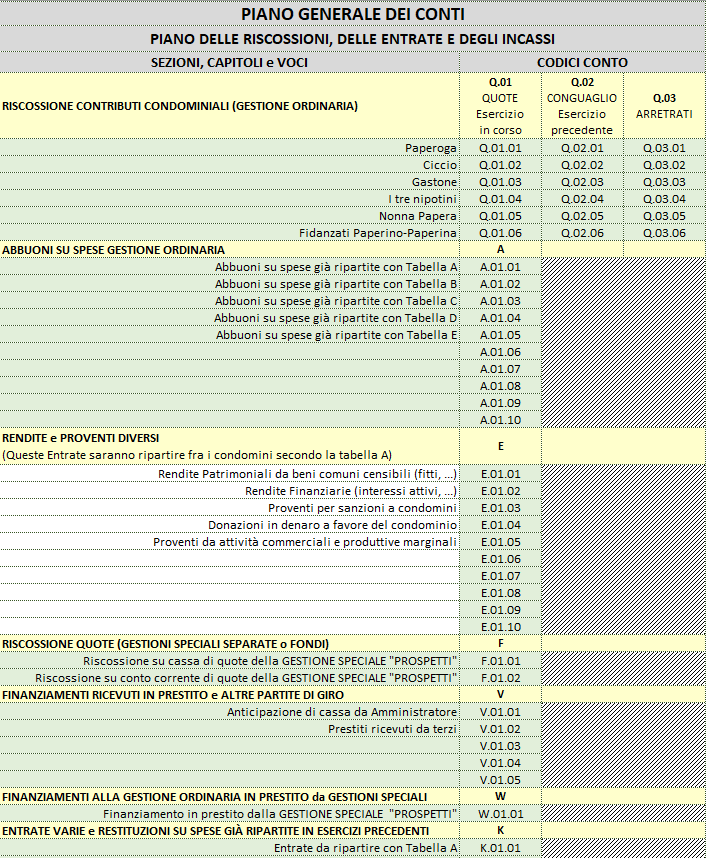Select RENDITE e PROVENTI DIVERSI header
Image resolution: width=706 pixels, height=858 pixels.
click(x=229, y=446)
